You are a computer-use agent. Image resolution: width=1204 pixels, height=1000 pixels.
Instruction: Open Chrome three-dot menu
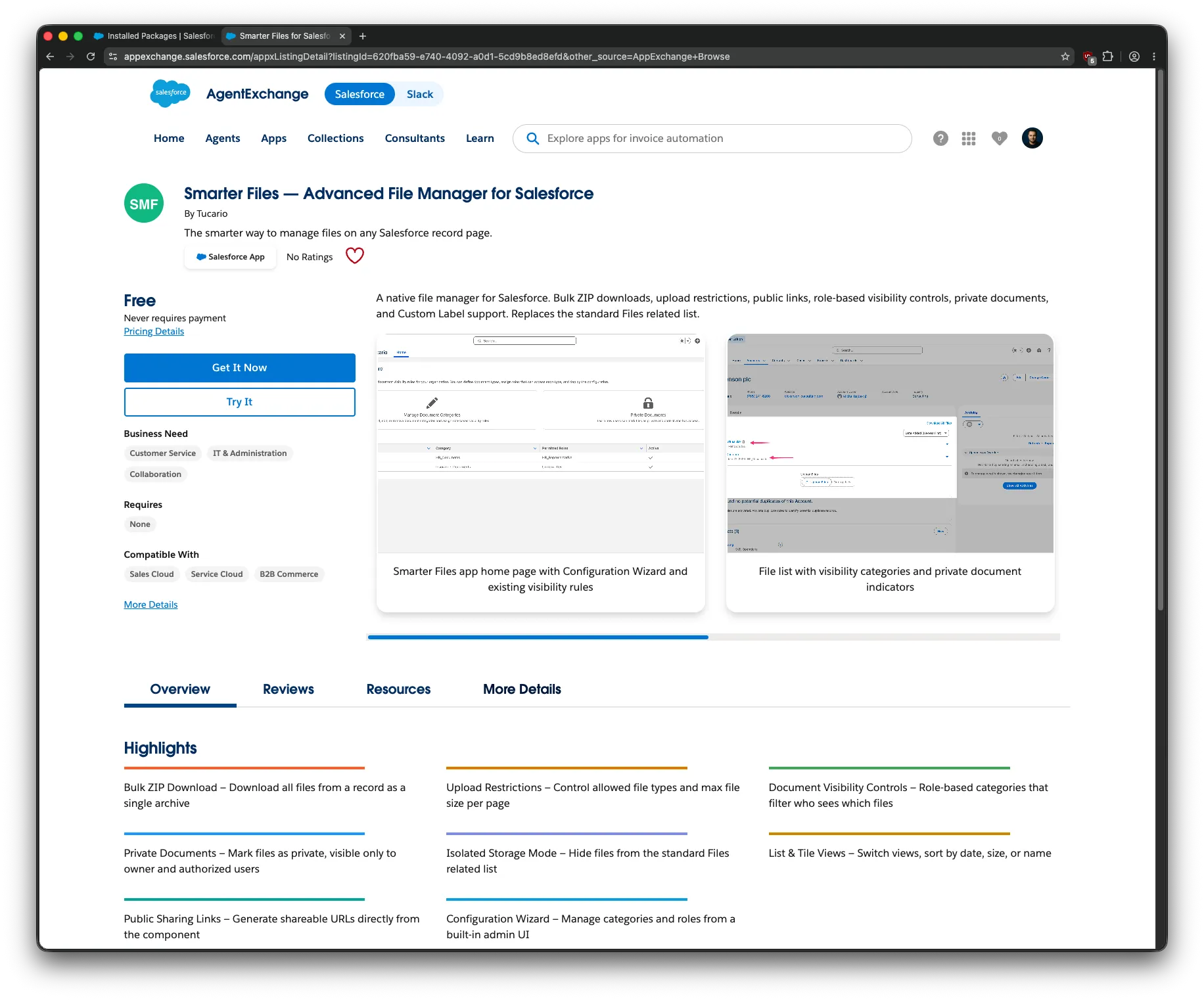click(x=1154, y=57)
